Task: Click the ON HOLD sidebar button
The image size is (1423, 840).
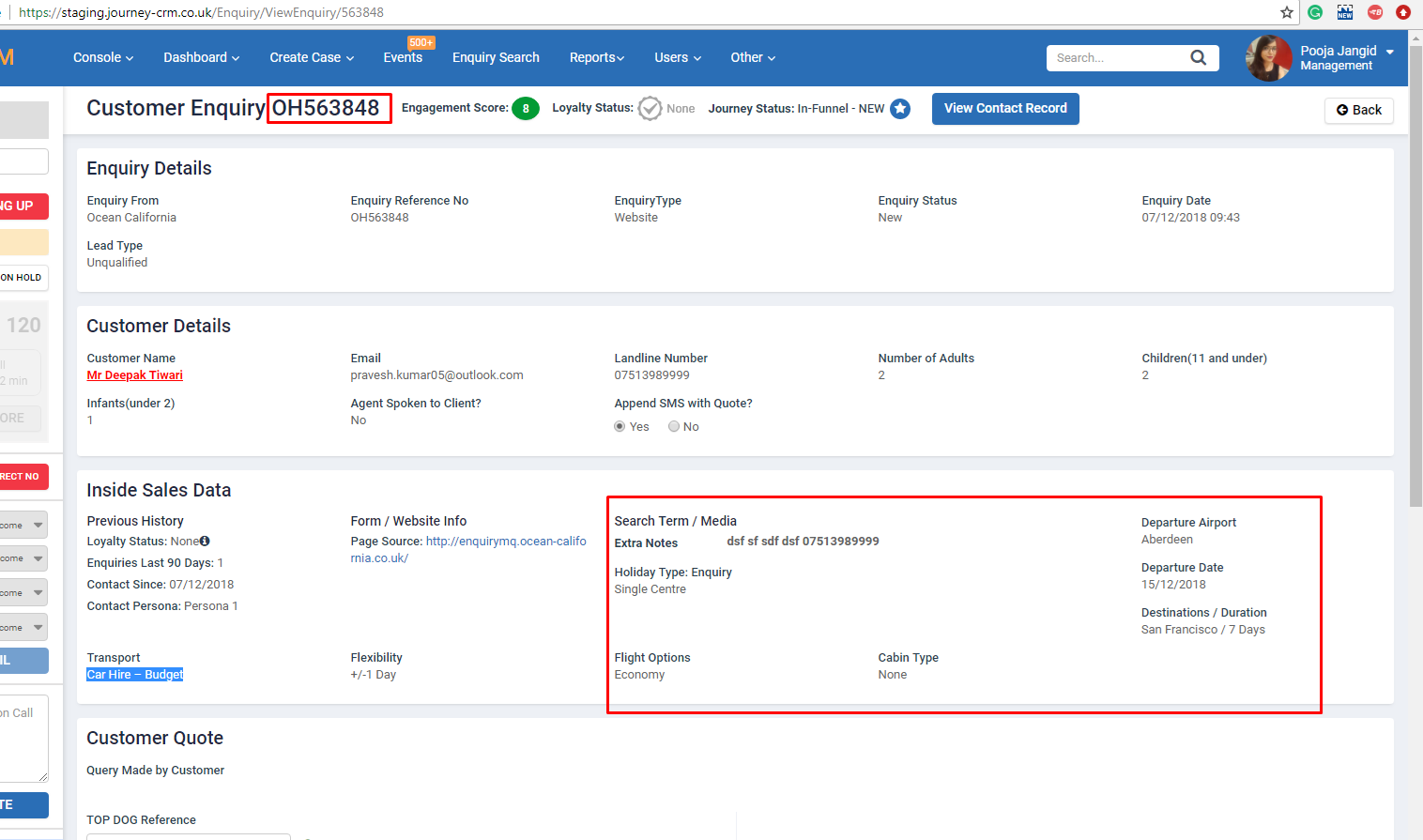Action: (23, 278)
